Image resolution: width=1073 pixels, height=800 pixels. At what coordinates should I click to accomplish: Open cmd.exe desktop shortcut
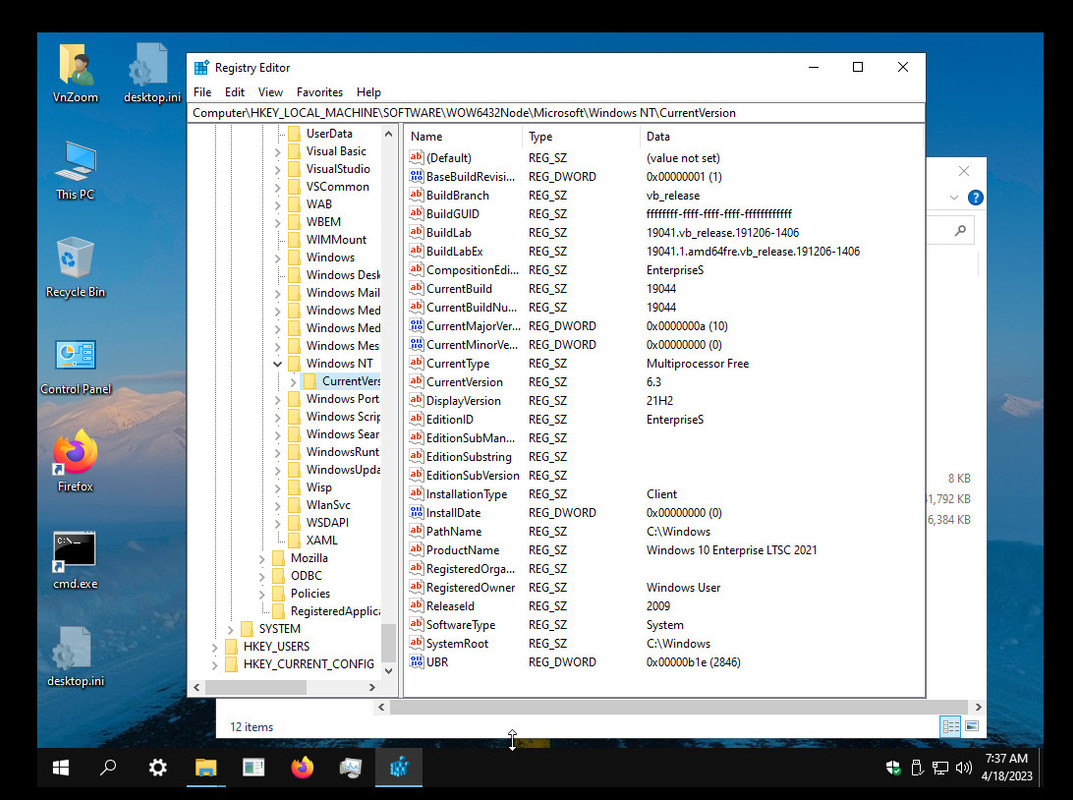point(75,560)
